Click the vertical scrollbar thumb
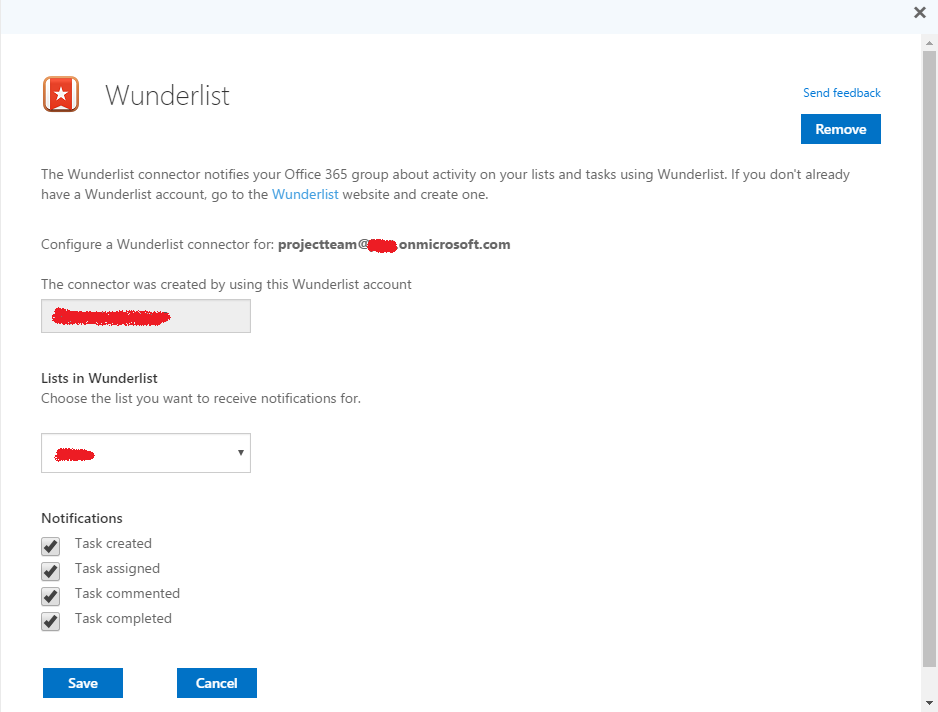 (x=930, y=350)
